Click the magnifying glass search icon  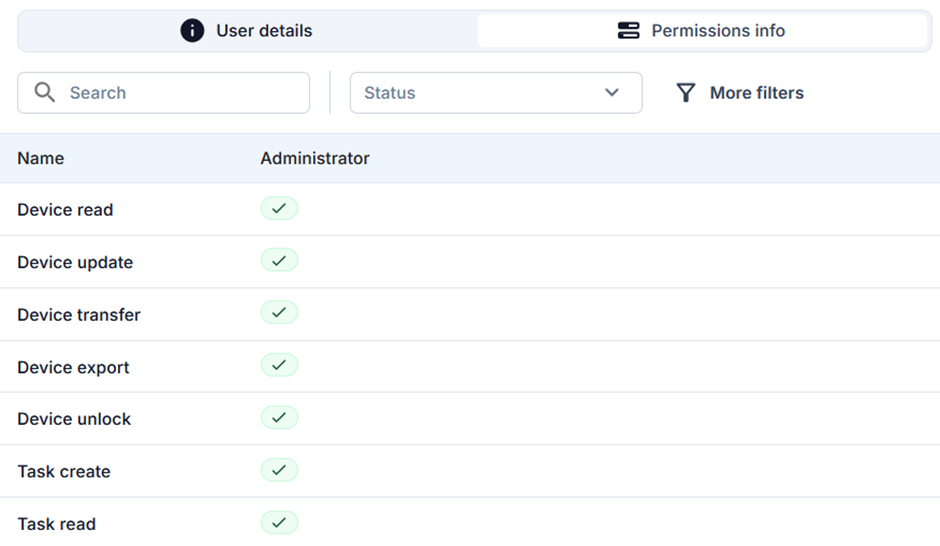45,93
